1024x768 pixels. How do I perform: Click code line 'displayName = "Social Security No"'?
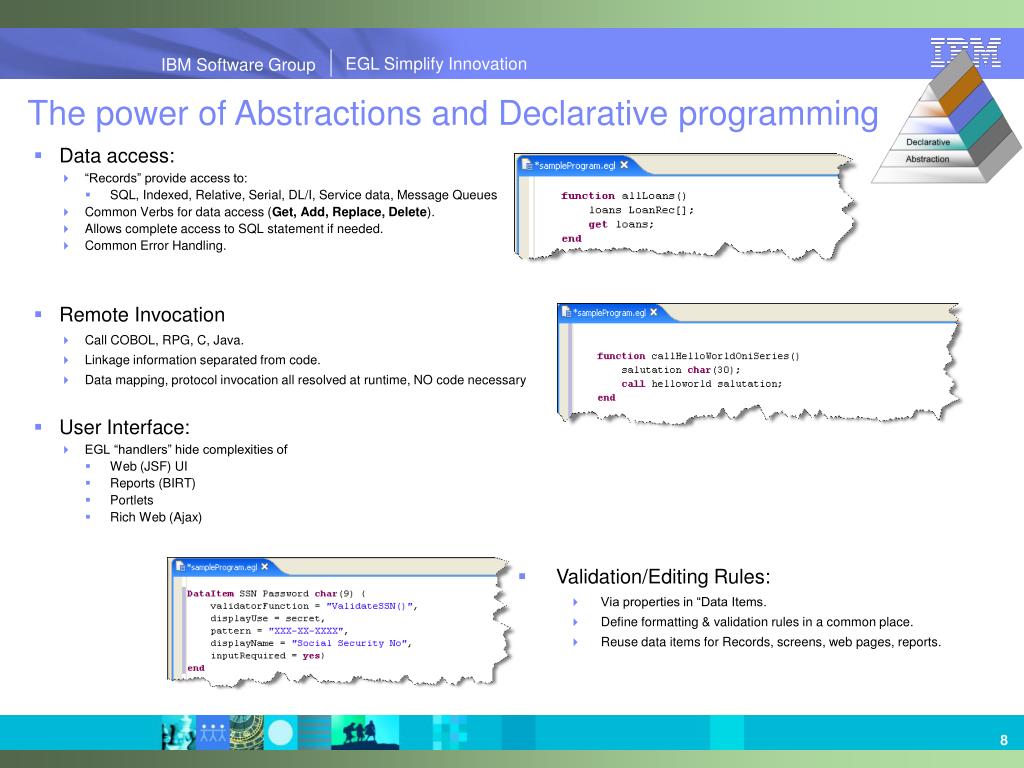click(x=312, y=643)
